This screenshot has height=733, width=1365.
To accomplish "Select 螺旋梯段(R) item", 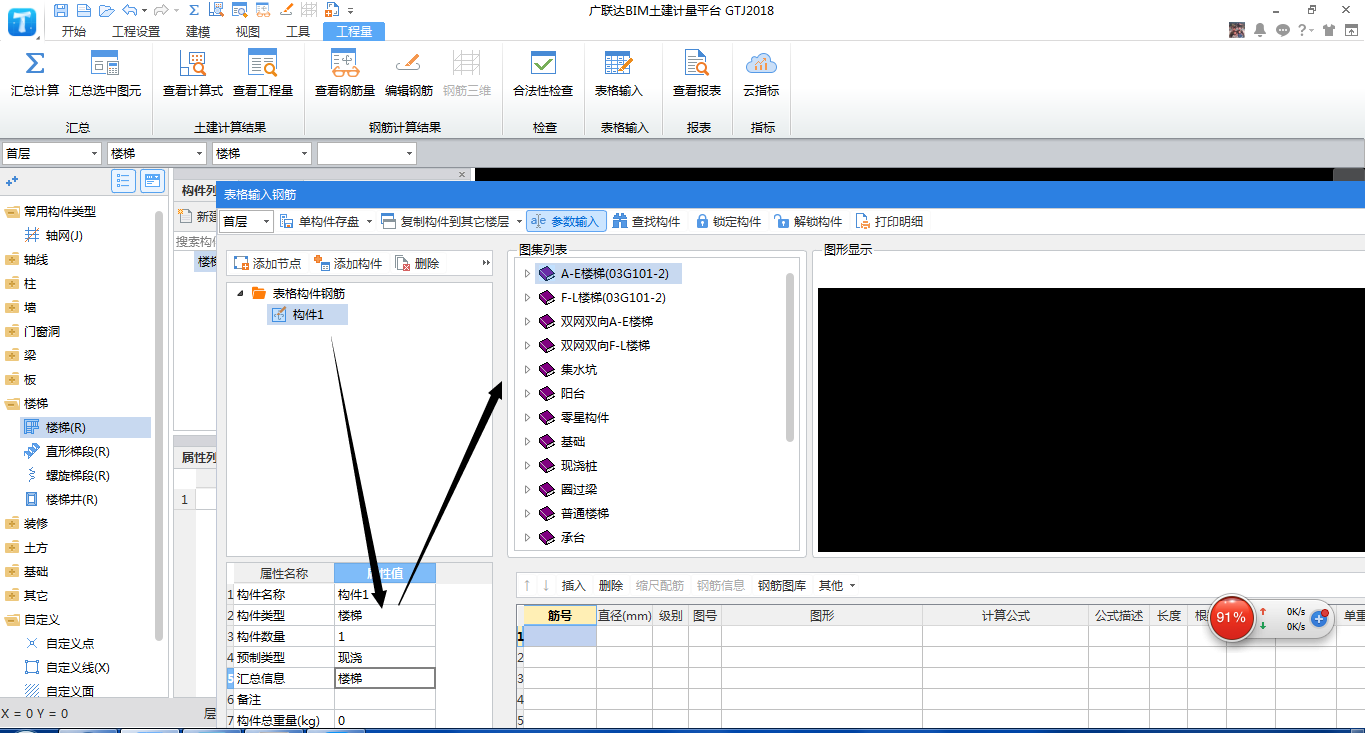I will [x=78, y=475].
